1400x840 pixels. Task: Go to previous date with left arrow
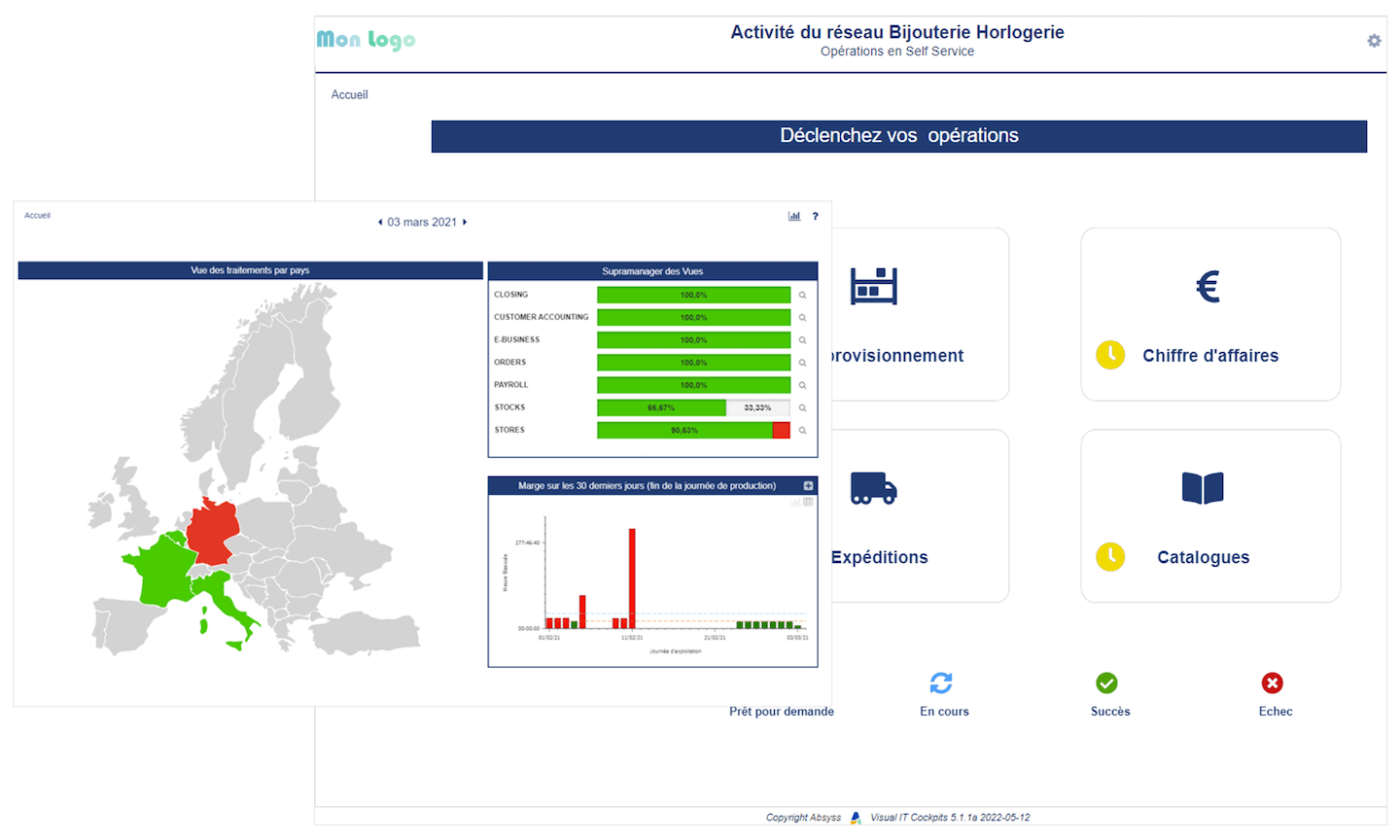[x=379, y=222]
